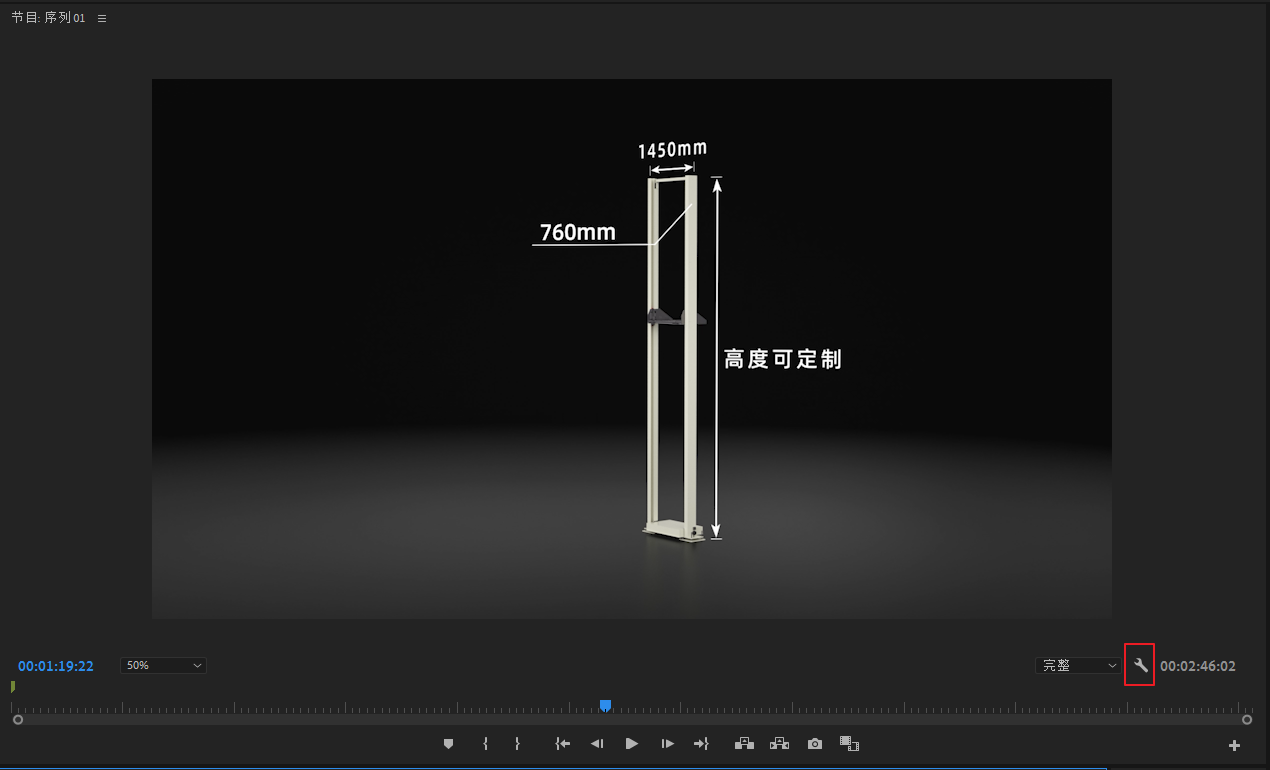Export frame with camera icon
This screenshot has width=1270, height=770.
coord(815,744)
